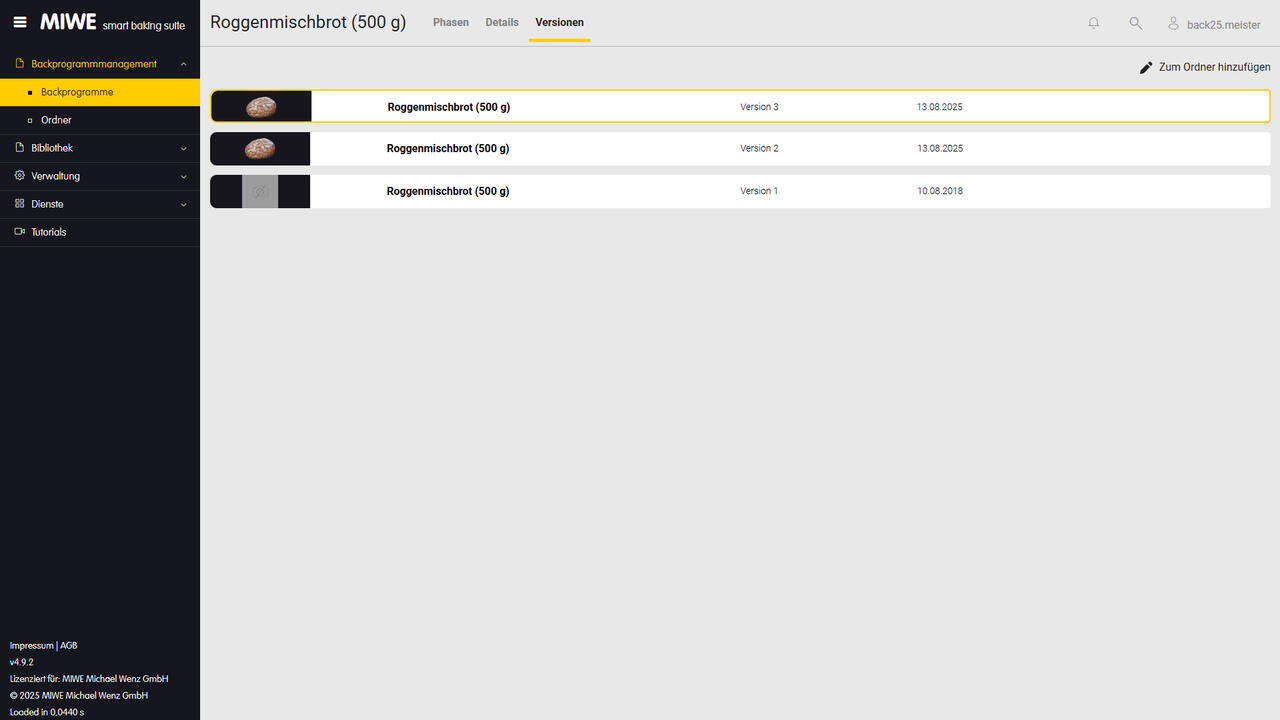The image size is (1280, 720).
Task: Select Ordner in the sidebar
Action: 56,120
